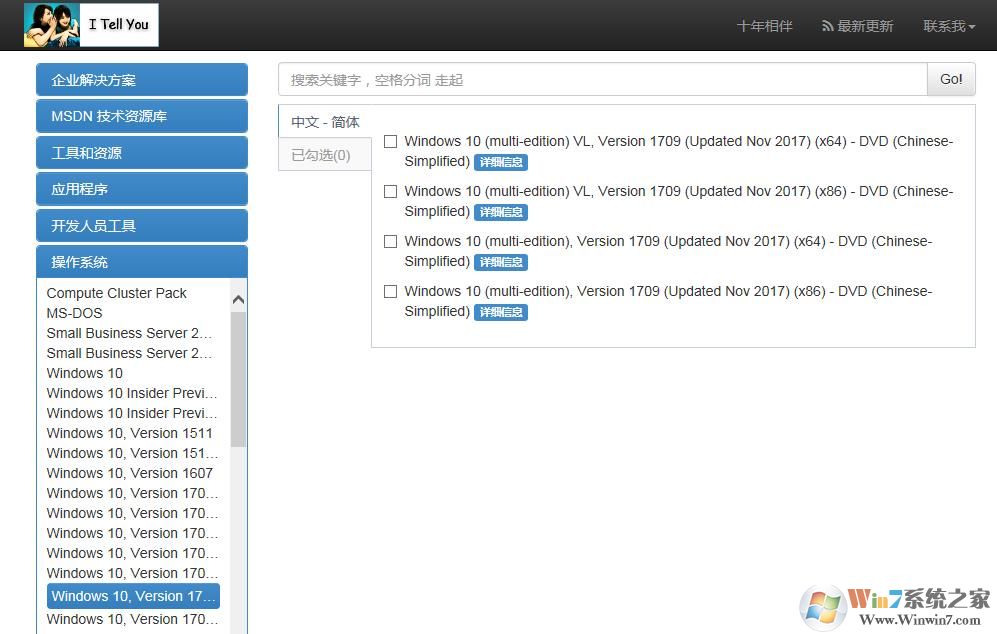Focus the 搜索关键字 search input field

[x=602, y=80]
